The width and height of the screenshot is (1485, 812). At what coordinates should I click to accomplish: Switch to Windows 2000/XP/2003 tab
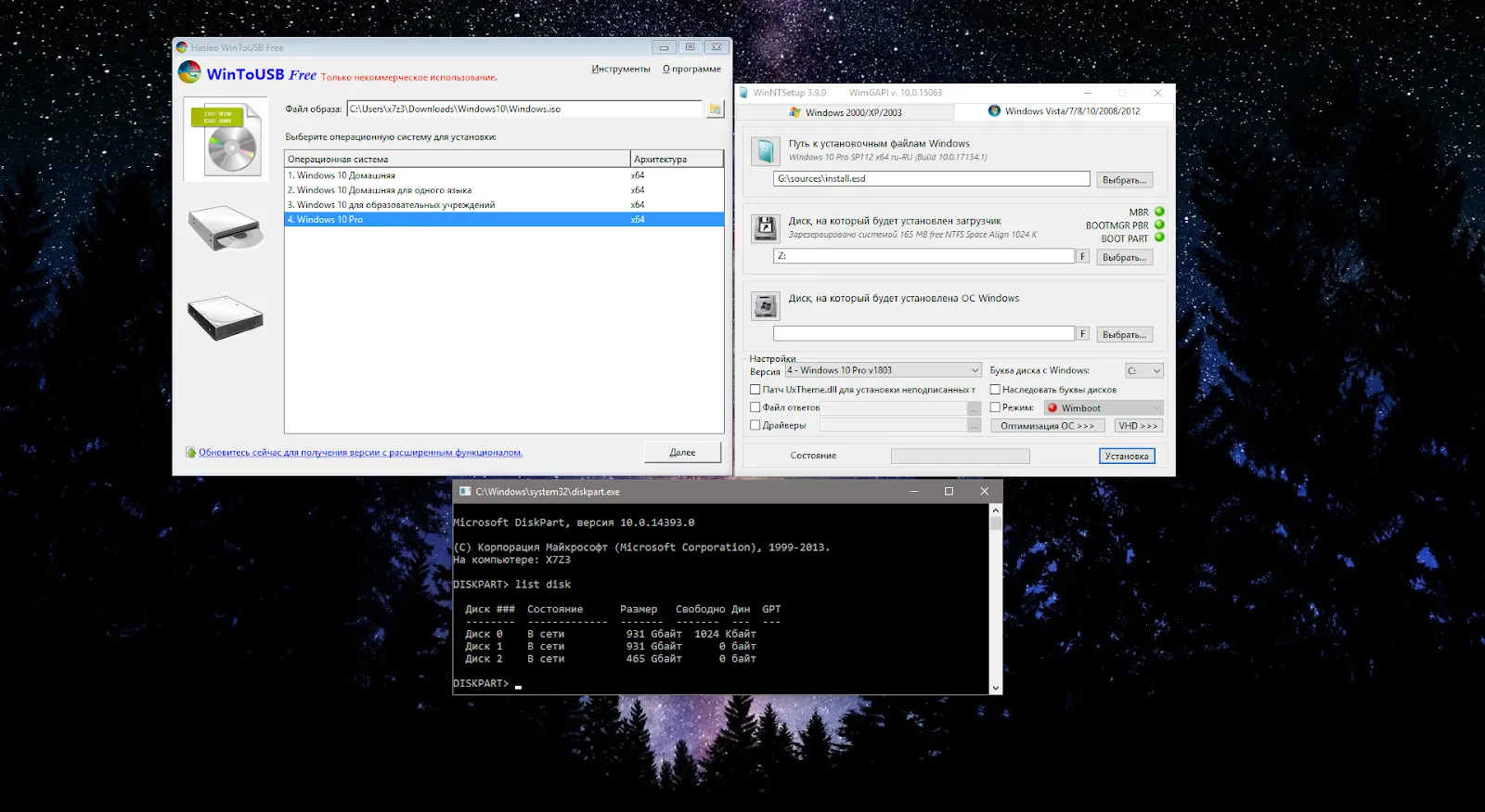(x=846, y=112)
